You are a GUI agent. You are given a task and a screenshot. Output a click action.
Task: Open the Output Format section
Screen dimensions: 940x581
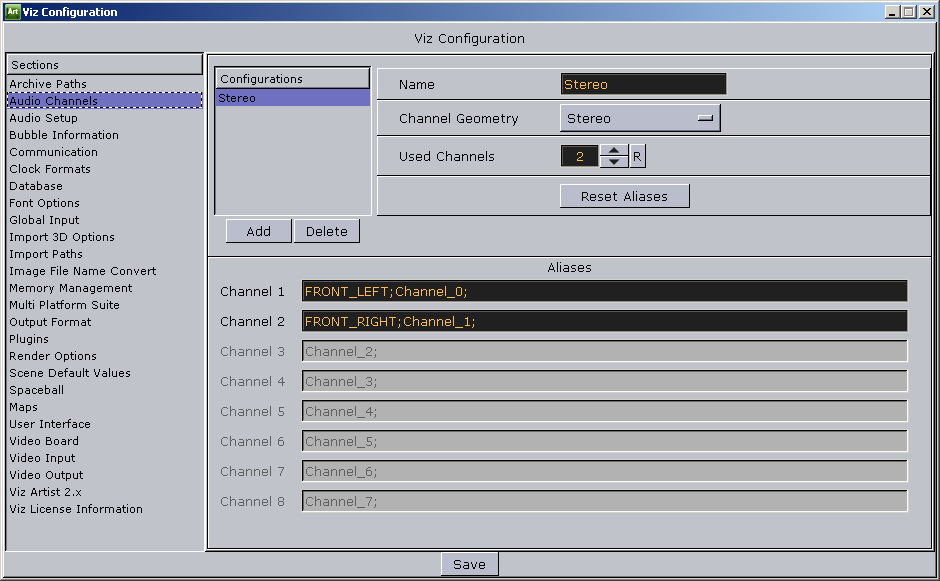(49, 321)
